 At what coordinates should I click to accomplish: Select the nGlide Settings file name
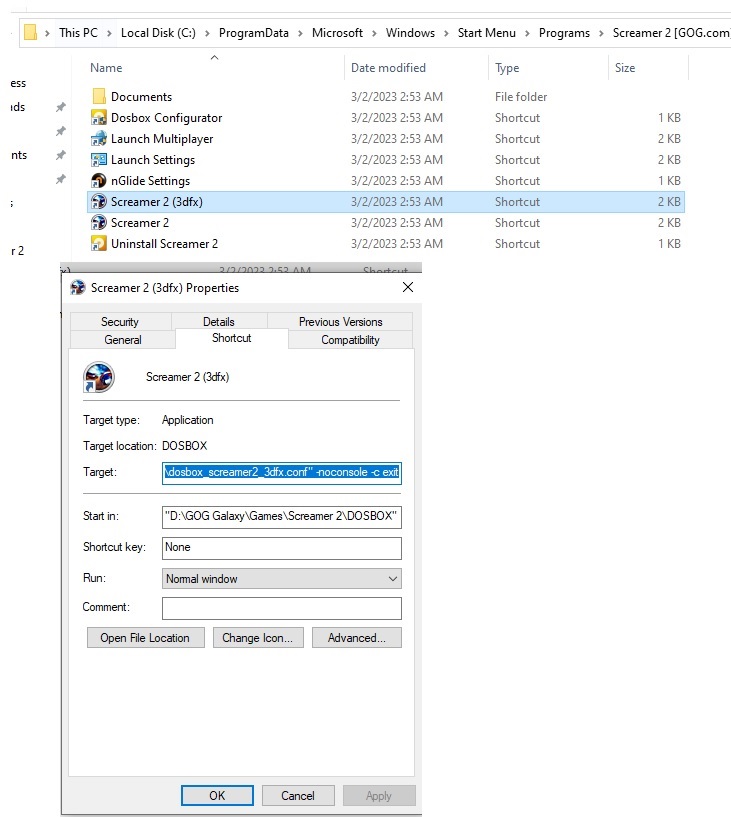click(150, 181)
